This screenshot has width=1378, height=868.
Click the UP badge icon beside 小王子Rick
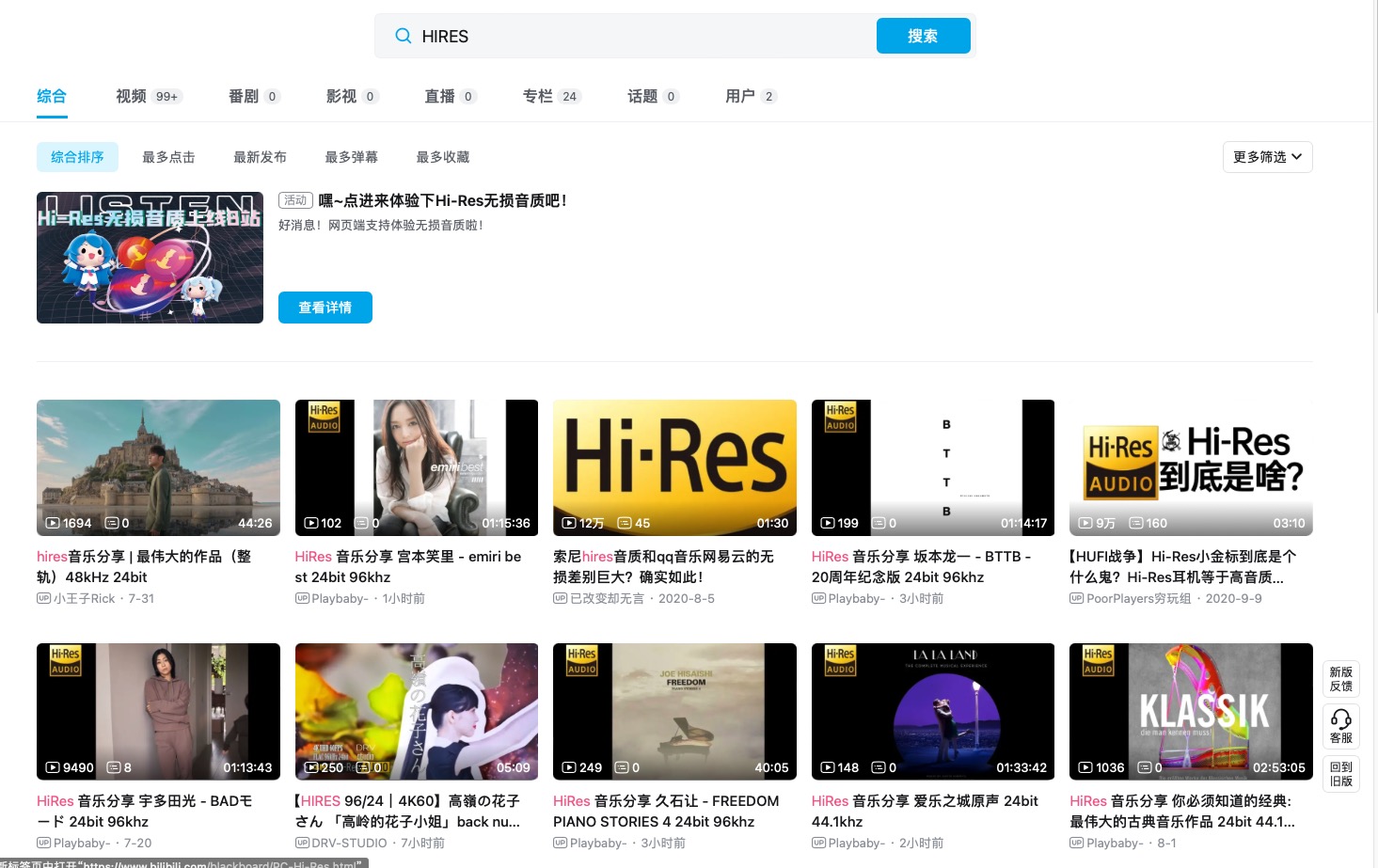pyautogui.click(x=43, y=598)
